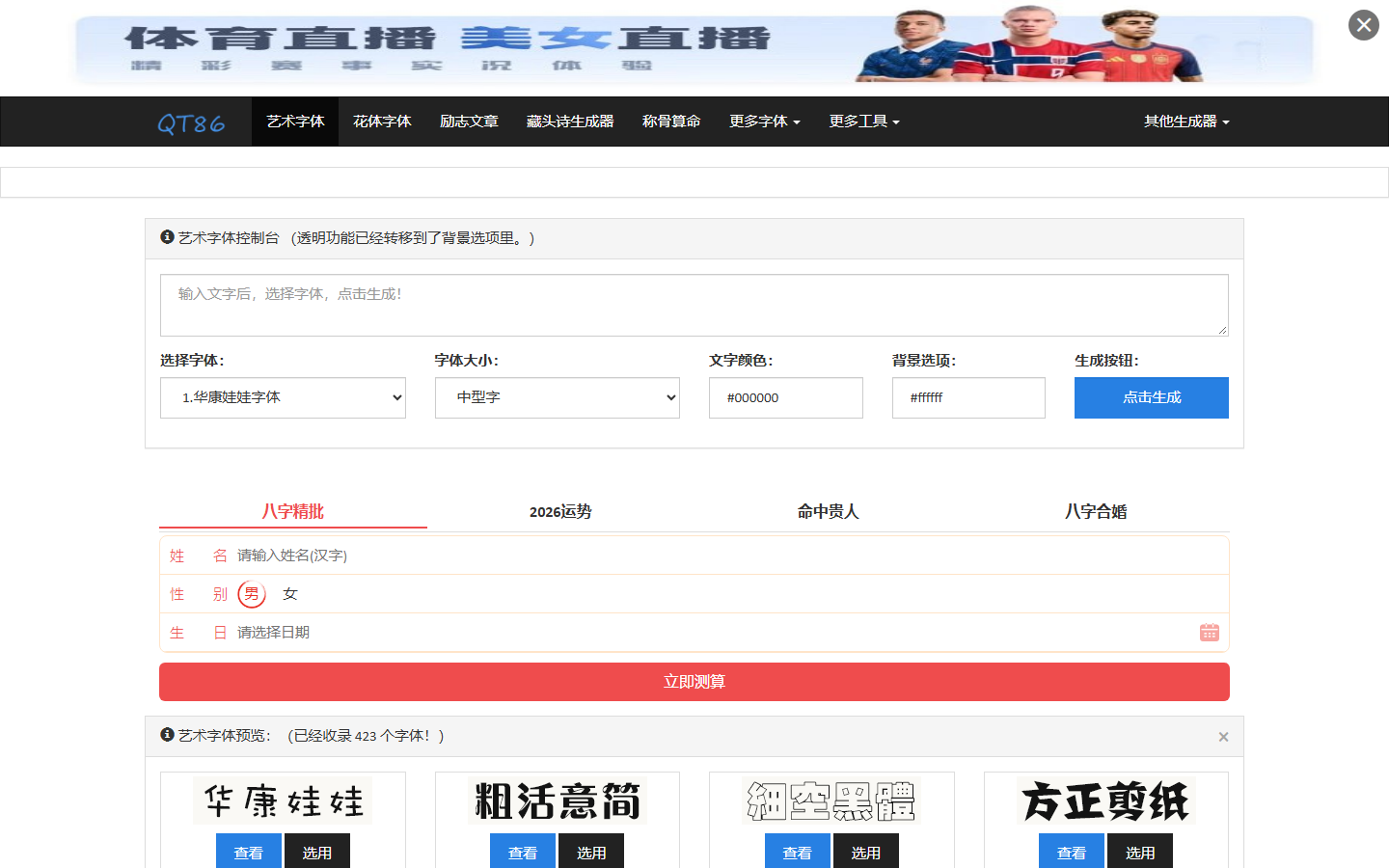
Task: Click the text input area for art text
Action: pos(694,305)
